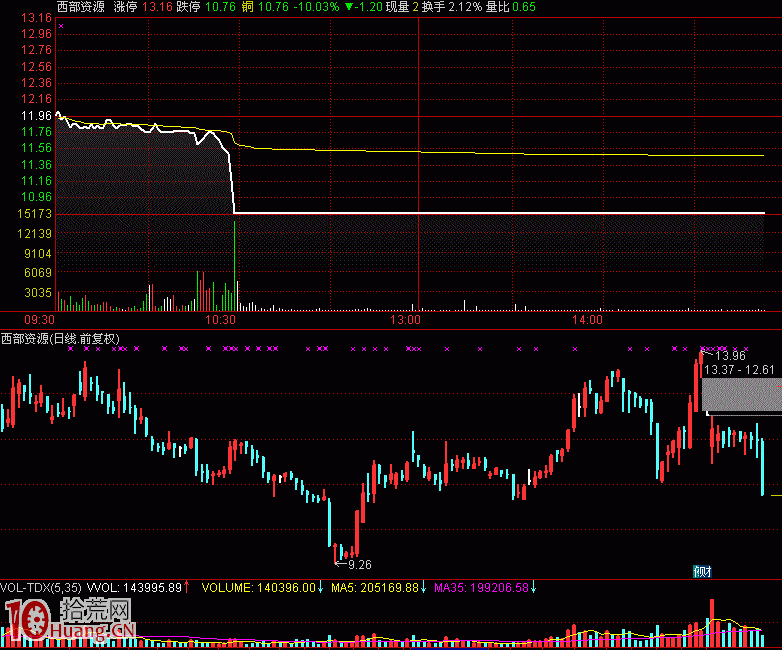Click the 15173 volume axis label

point(34,214)
